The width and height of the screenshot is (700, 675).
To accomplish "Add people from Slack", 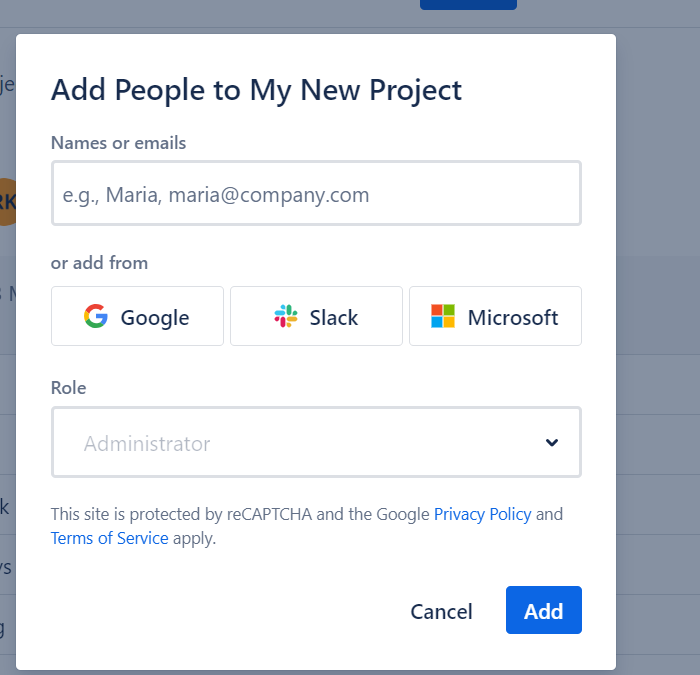I will (316, 317).
